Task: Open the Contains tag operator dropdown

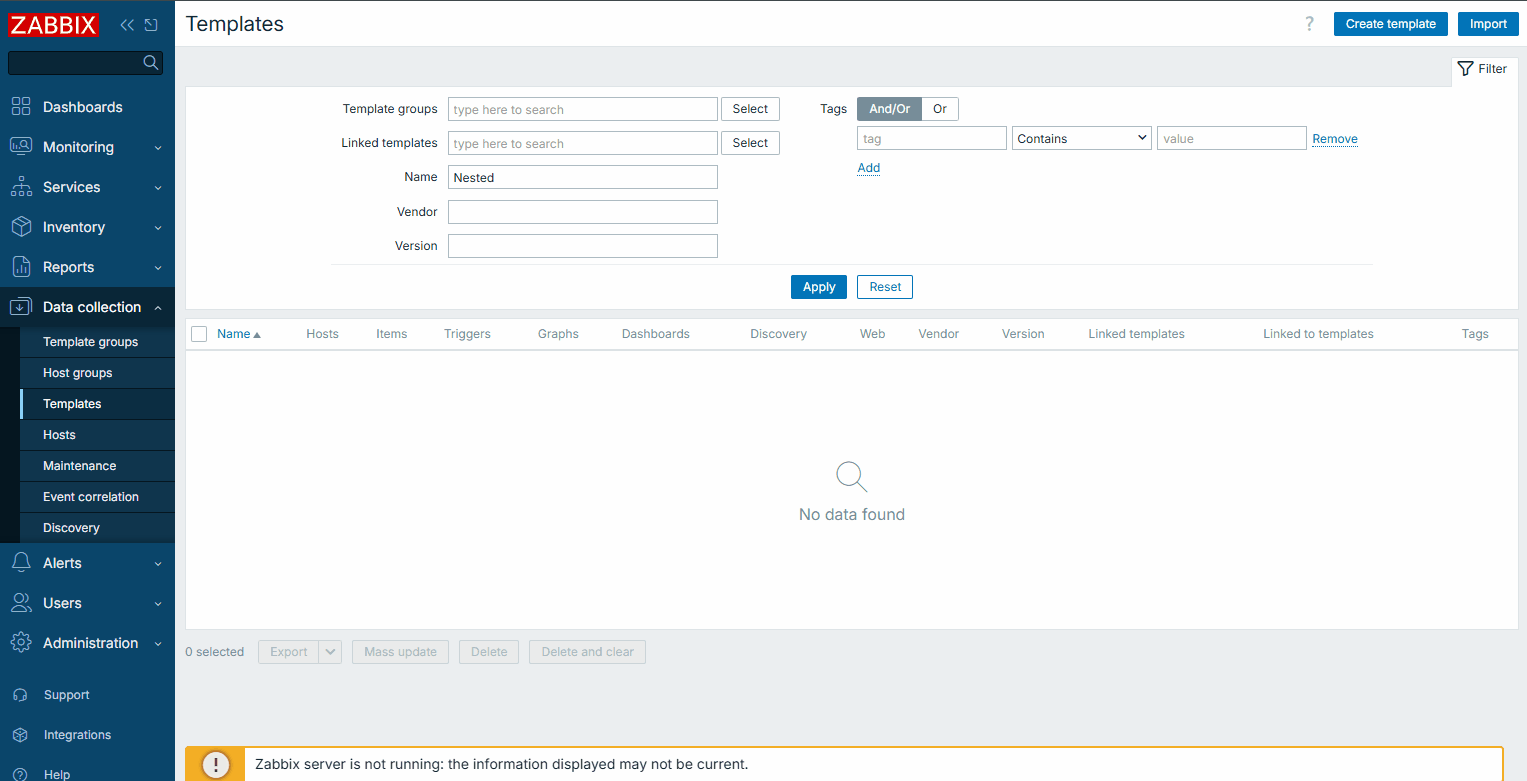Action: [1081, 139]
